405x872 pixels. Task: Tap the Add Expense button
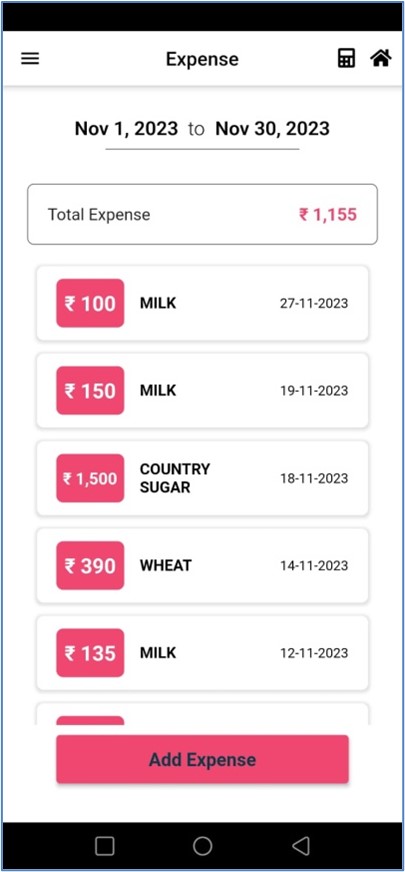tap(202, 759)
